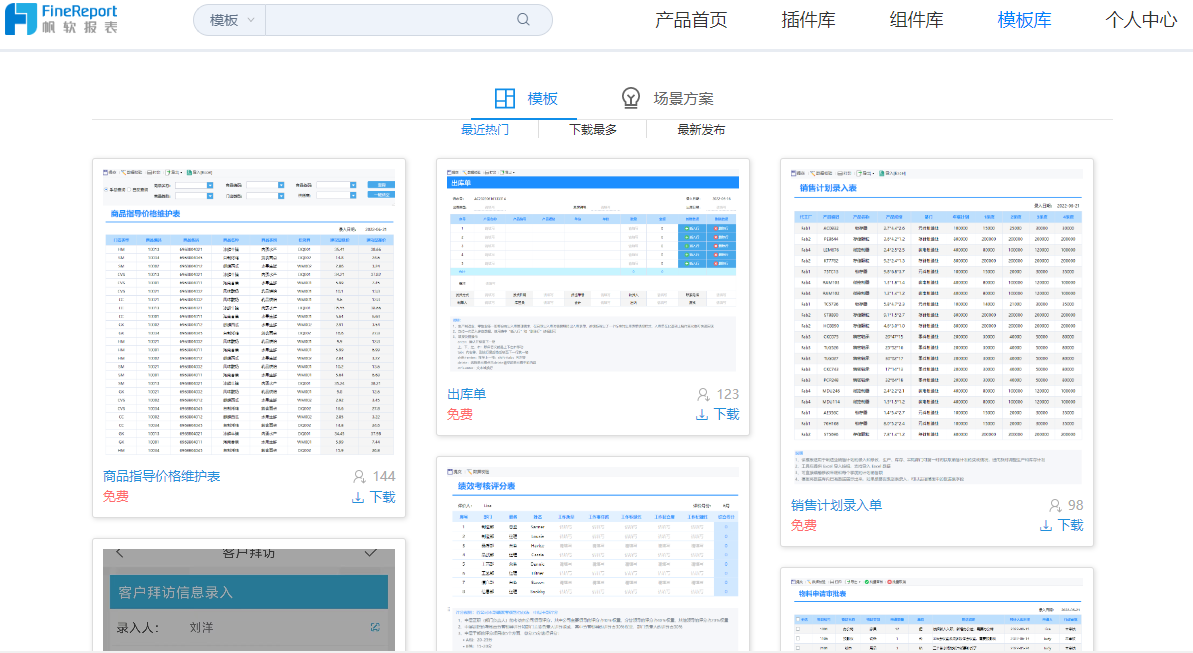Open the 出库单 template title link
1193x653 pixels.
(x=466, y=394)
